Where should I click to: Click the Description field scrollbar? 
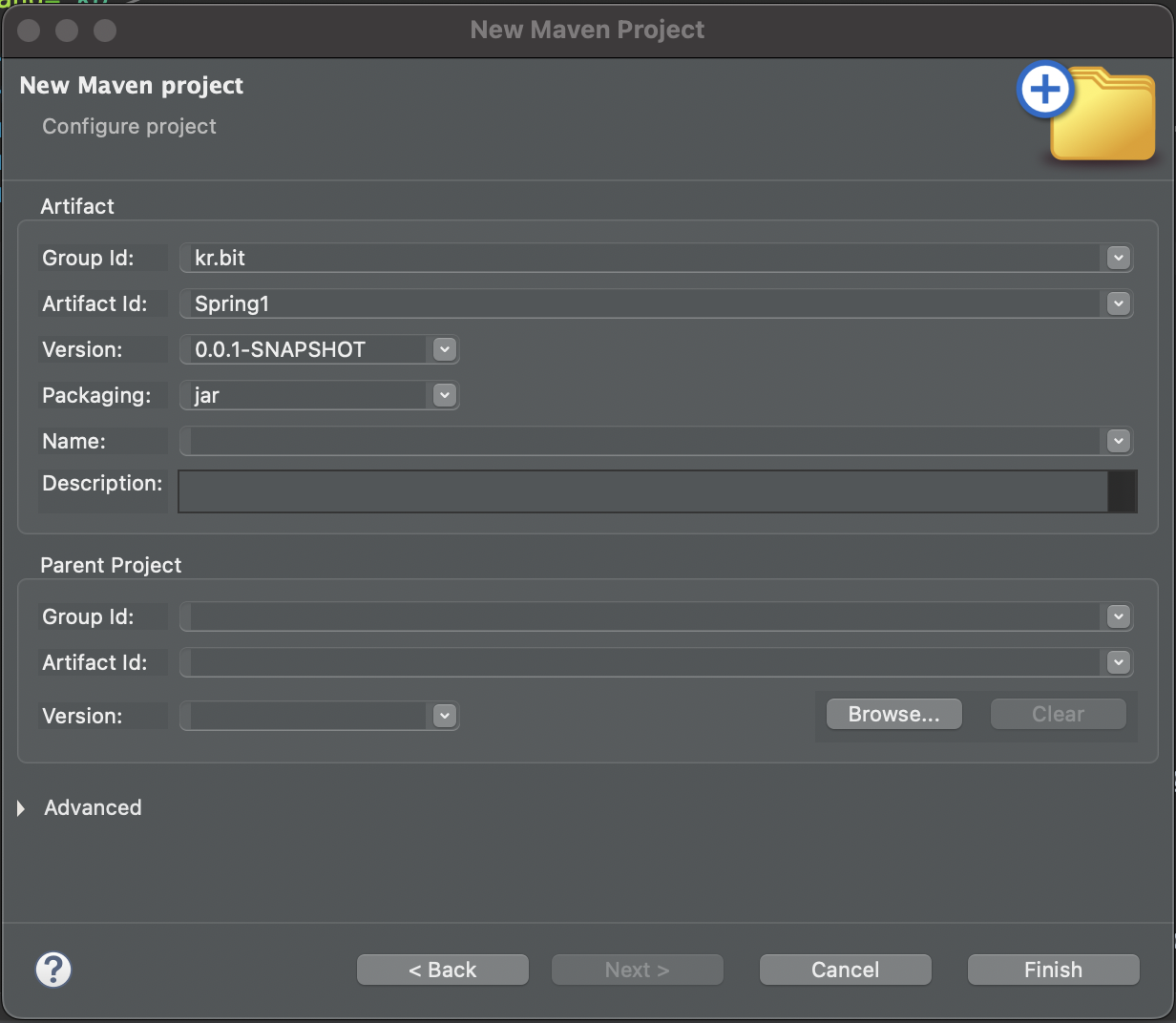point(1123,491)
